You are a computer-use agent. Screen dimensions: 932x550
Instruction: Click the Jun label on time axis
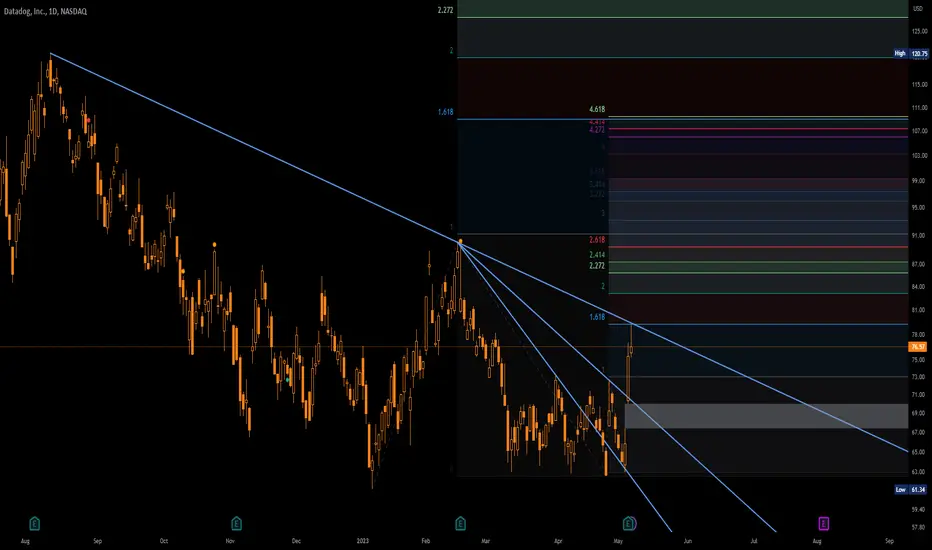[x=688, y=541]
